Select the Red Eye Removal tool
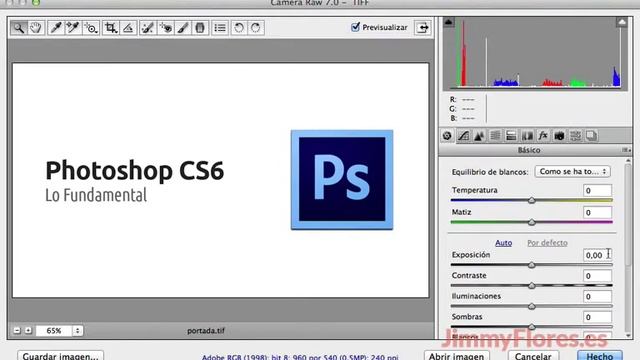The image size is (640, 360). (x=165, y=28)
